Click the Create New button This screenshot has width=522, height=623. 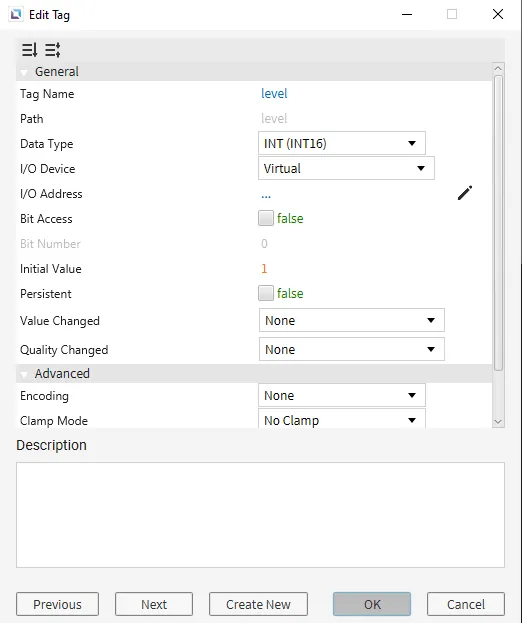click(258, 604)
